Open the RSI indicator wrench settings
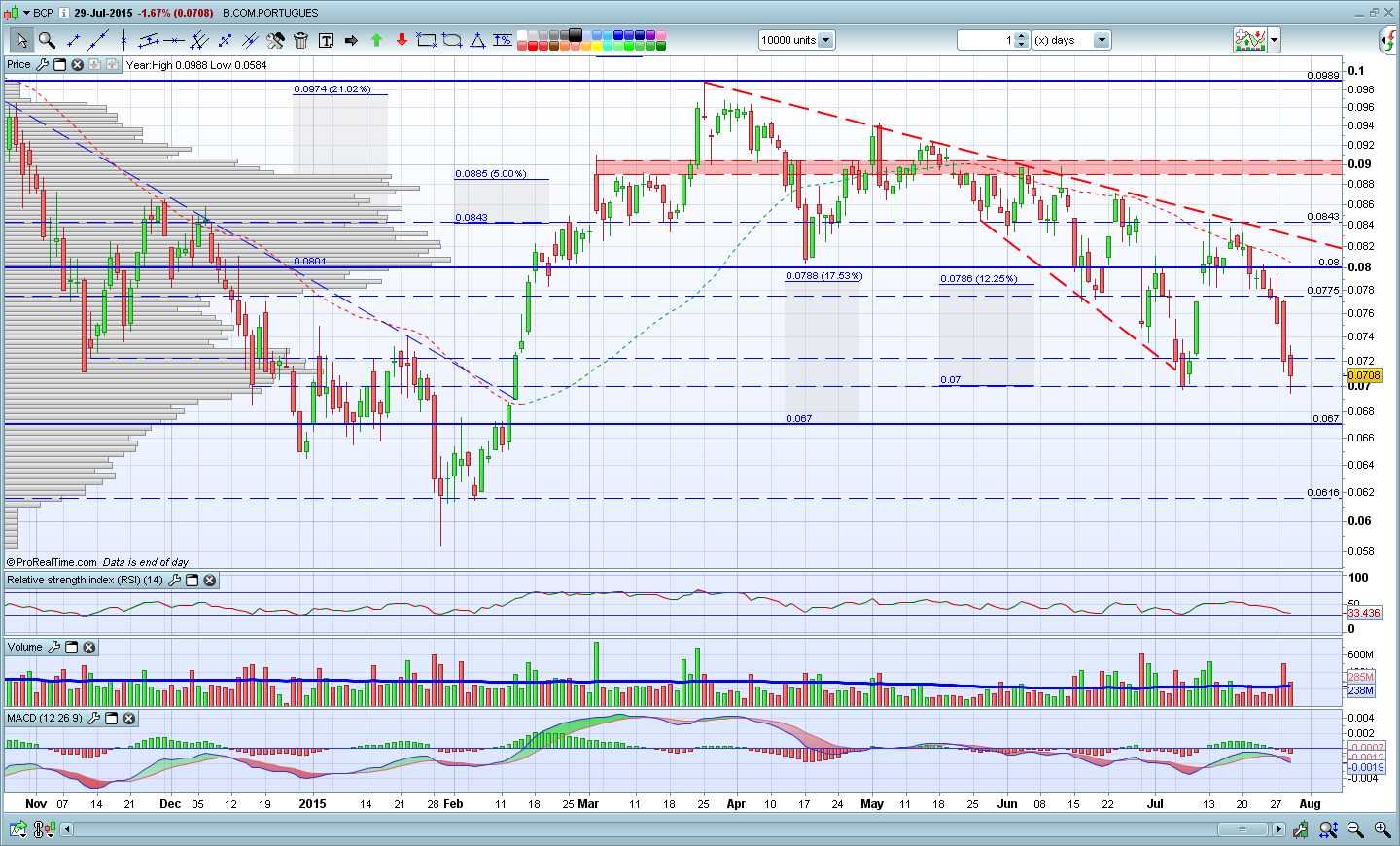The width and height of the screenshot is (1400, 846). (x=174, y=581)
